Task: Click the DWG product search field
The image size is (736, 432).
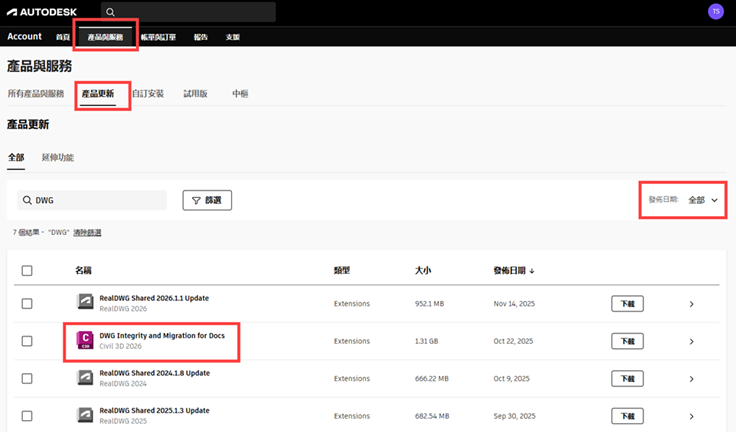Action: [x=92, y=200]
